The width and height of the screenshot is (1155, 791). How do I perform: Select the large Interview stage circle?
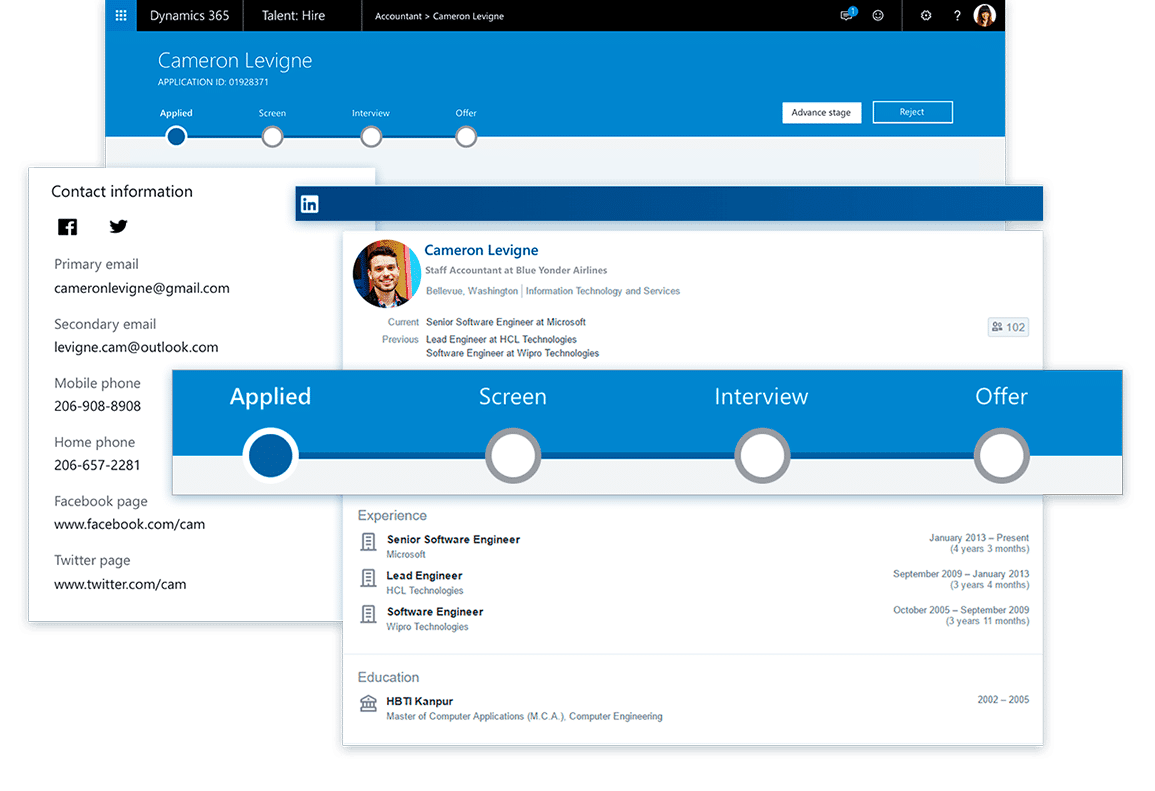point(762,456)
